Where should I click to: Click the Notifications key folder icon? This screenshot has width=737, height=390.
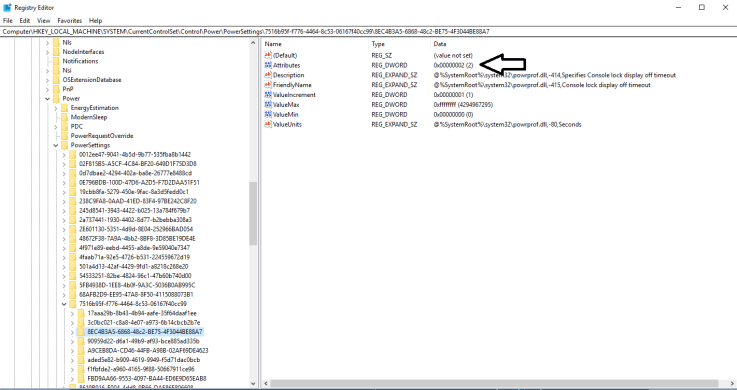pyautogui.click(x=56, y=61)
